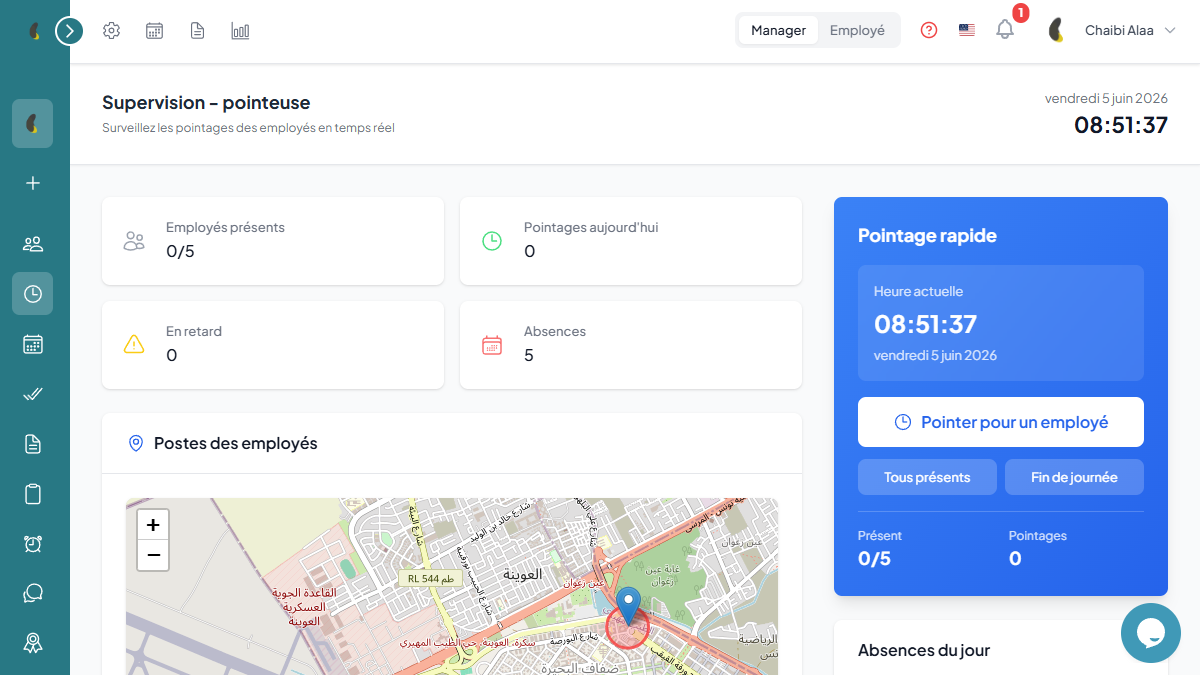1200x675 pixels.
Task: Click the Tous présents button
Action: [x=927, y=477]
